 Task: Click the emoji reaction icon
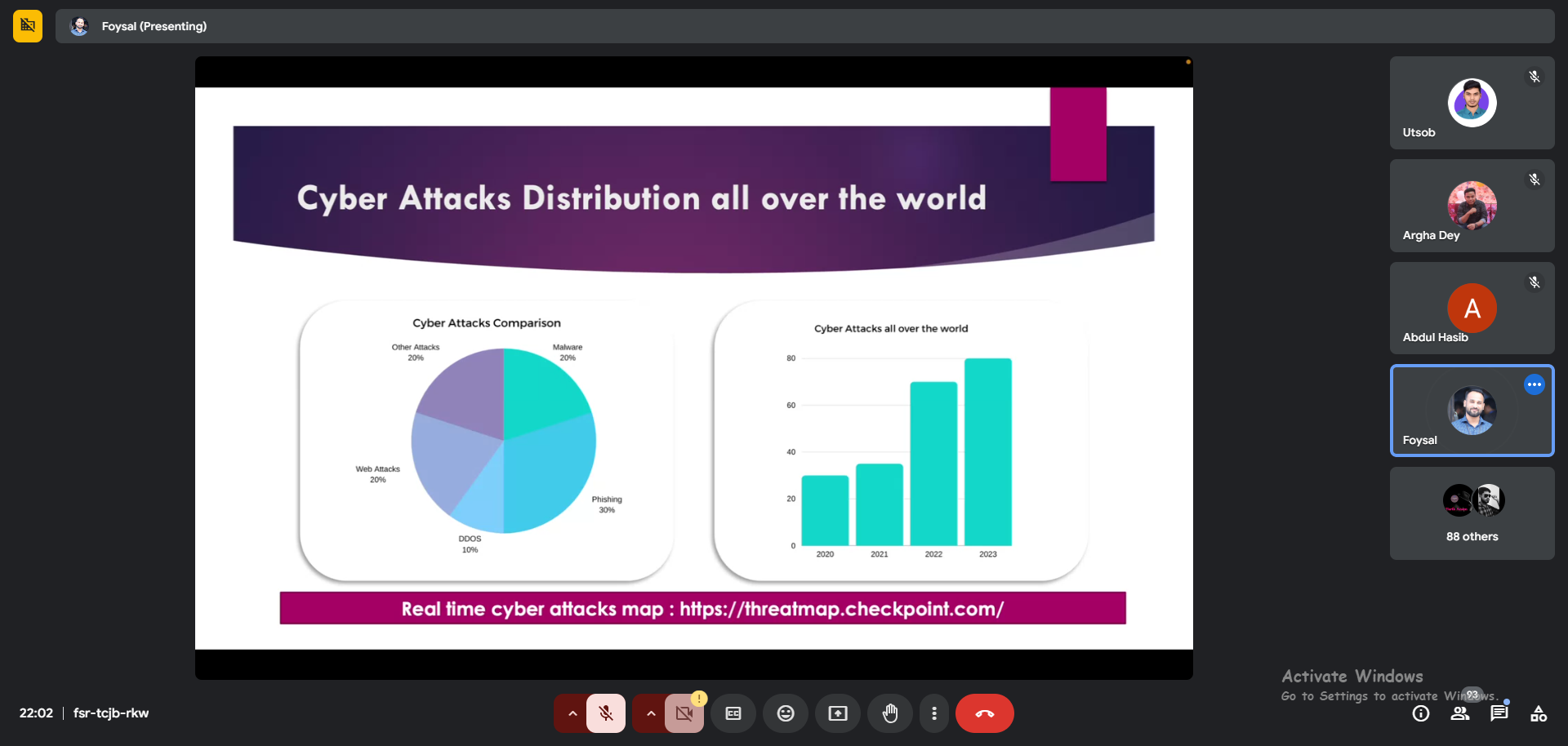785,713
